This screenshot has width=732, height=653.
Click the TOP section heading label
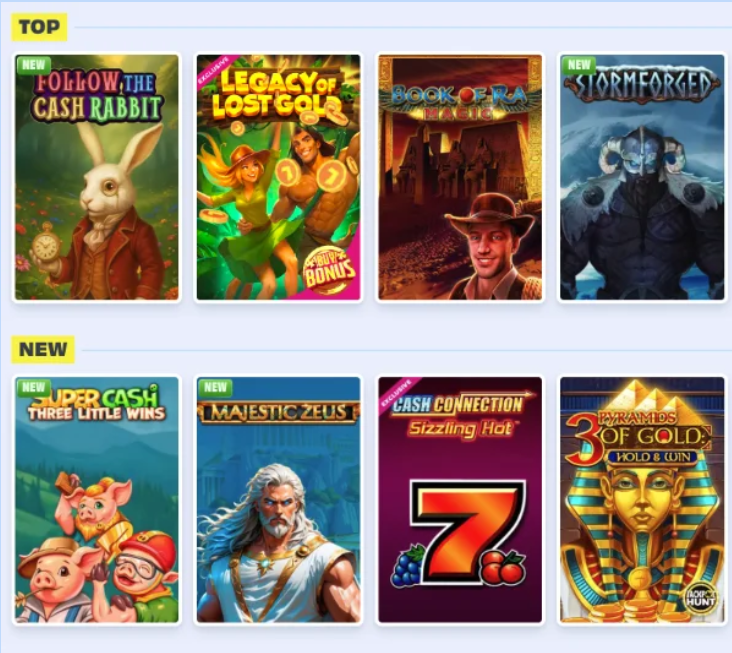pyautogui.click(x=39, y=27)
